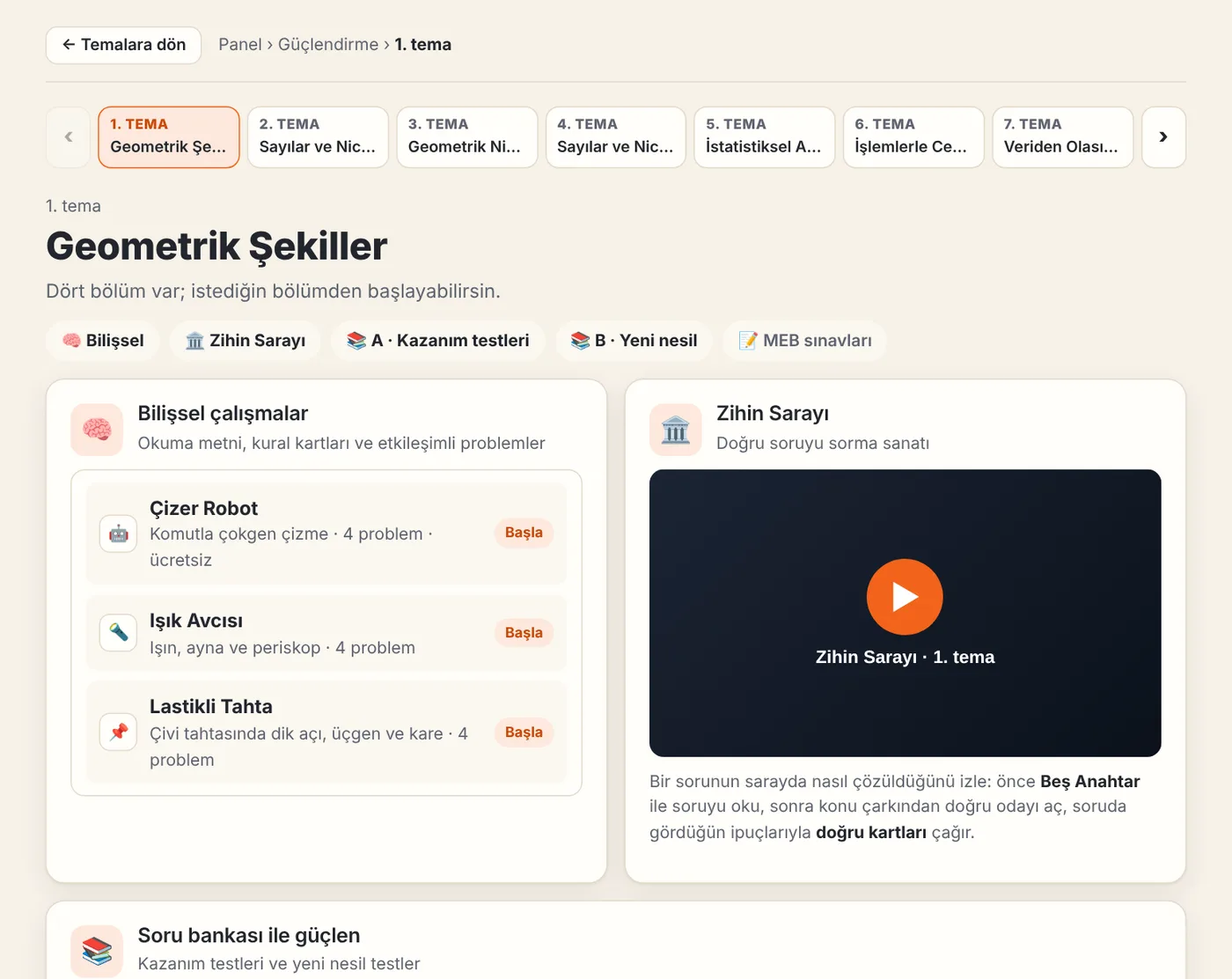Screen dimensions: 1232x979
Task: Click the robot icon of Çizer Robot
Action: pos(119,534)
